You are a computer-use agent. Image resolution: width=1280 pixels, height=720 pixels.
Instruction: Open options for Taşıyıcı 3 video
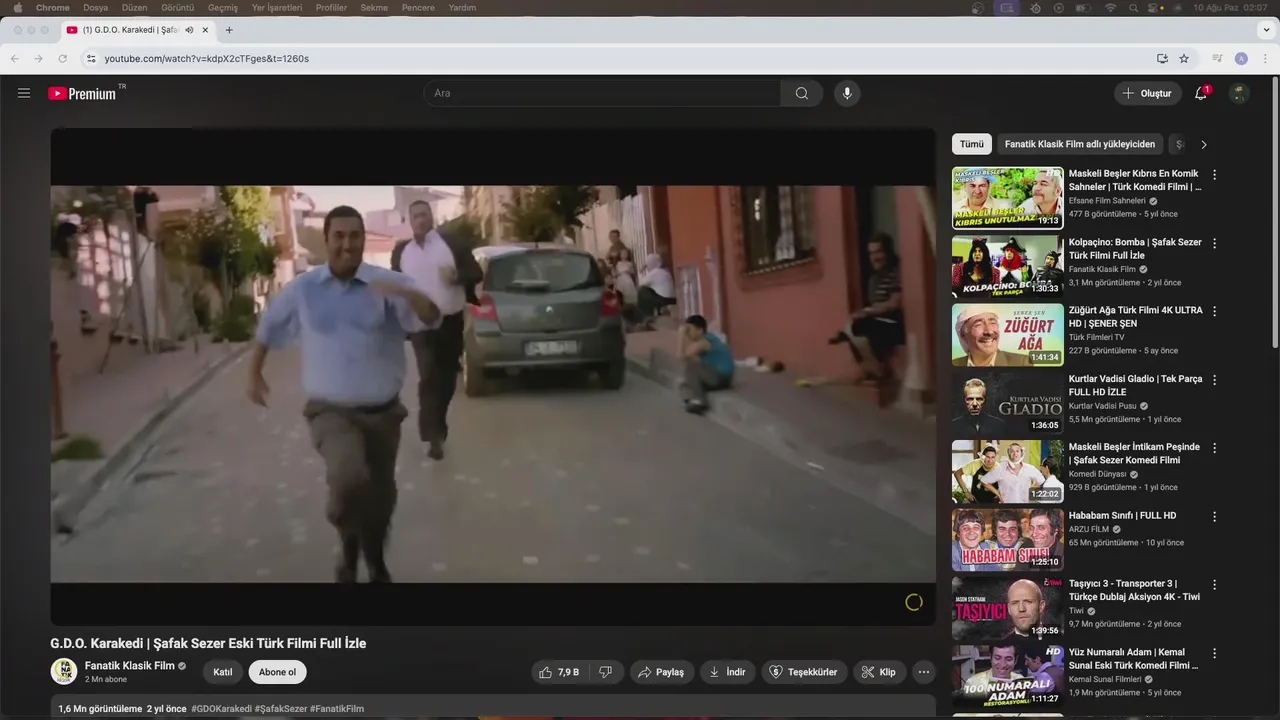coord(1215,585)
